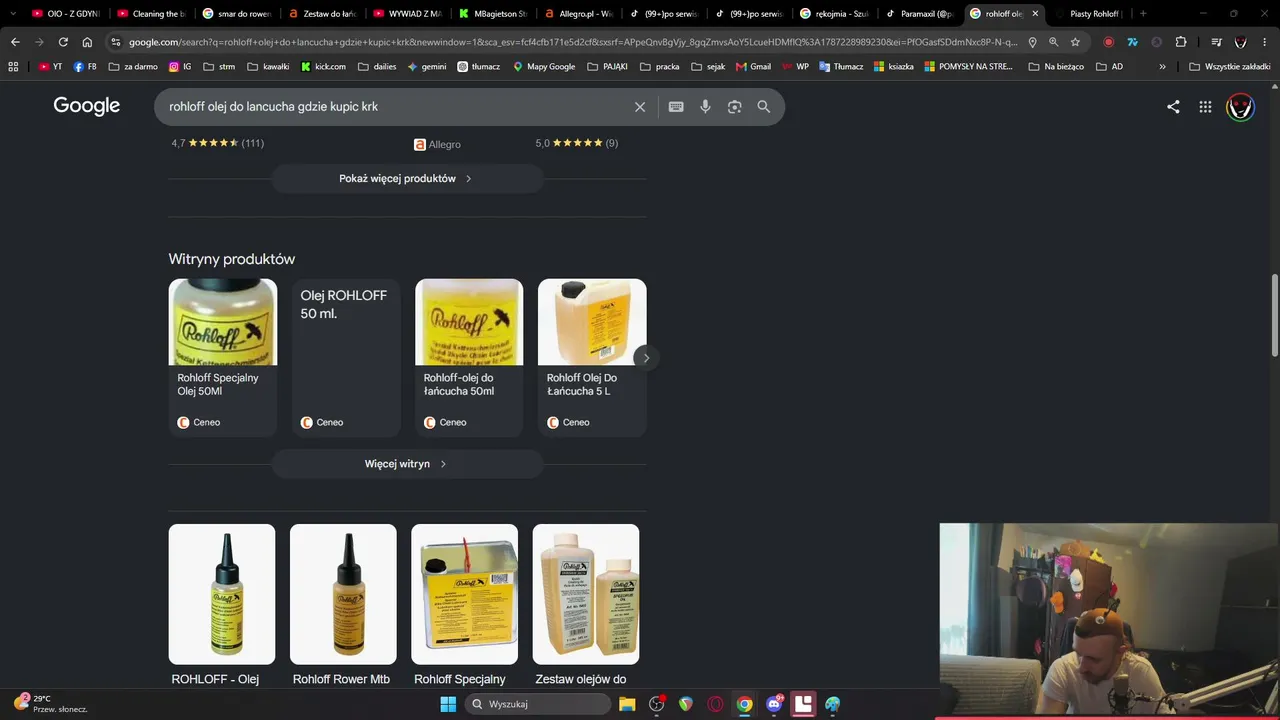This screenshot has width=1280, height=720.
Task: Open the media control playlist icon
Action: [x=1216, y=42]
